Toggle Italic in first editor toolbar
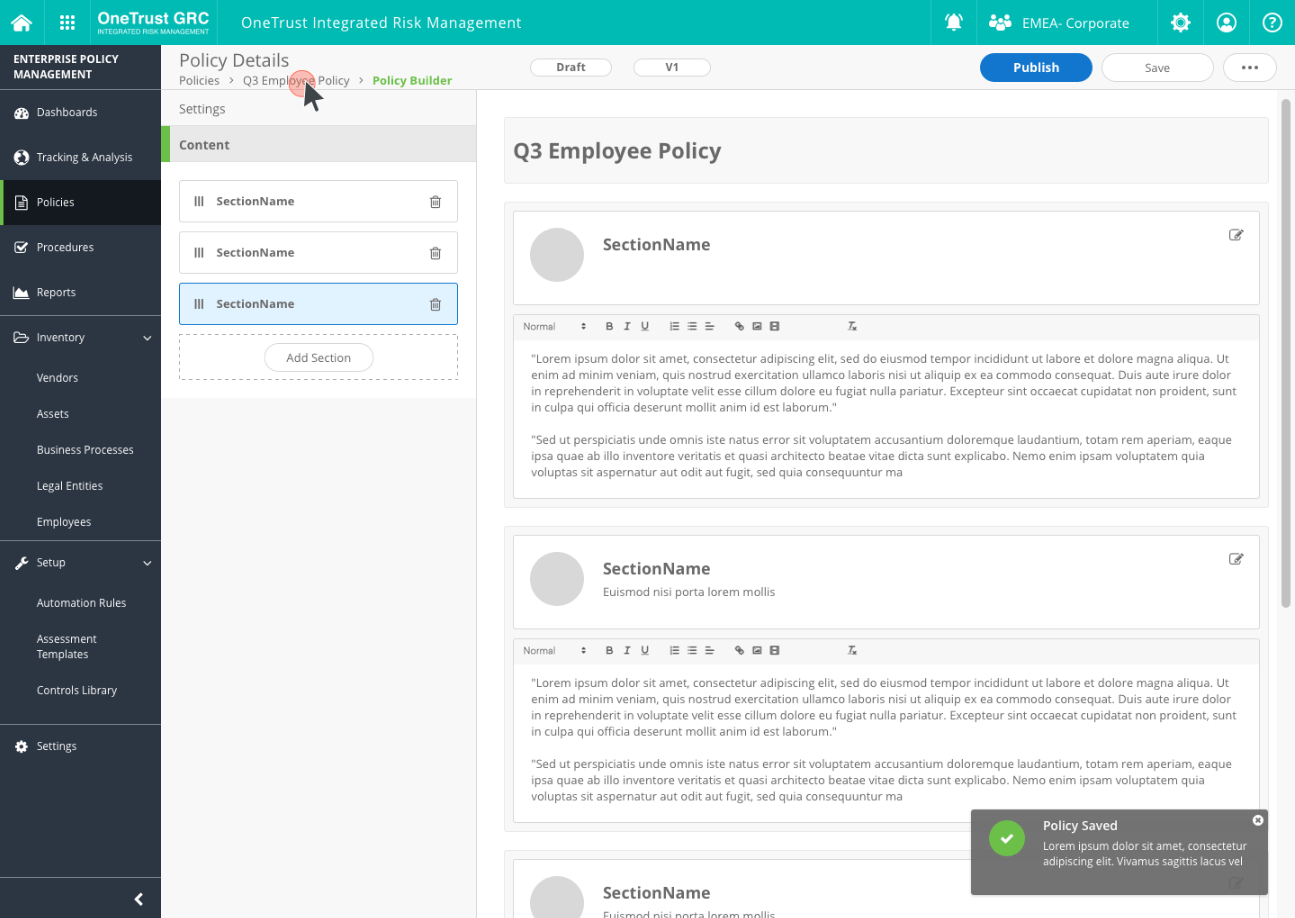Image resolution: width=1295 pixels, height=918 pixels. [627, 327]
